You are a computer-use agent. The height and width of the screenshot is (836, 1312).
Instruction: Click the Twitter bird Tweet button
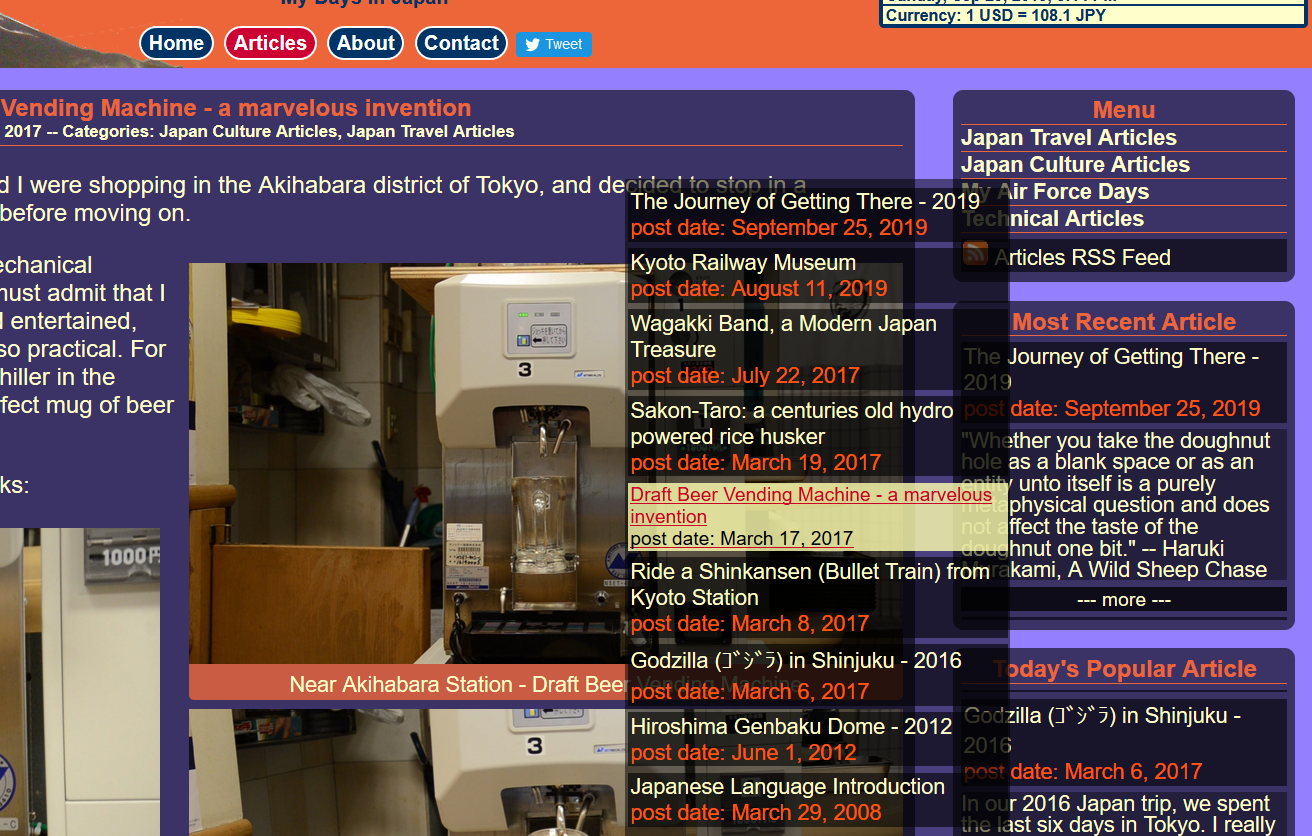click(554, 44)
